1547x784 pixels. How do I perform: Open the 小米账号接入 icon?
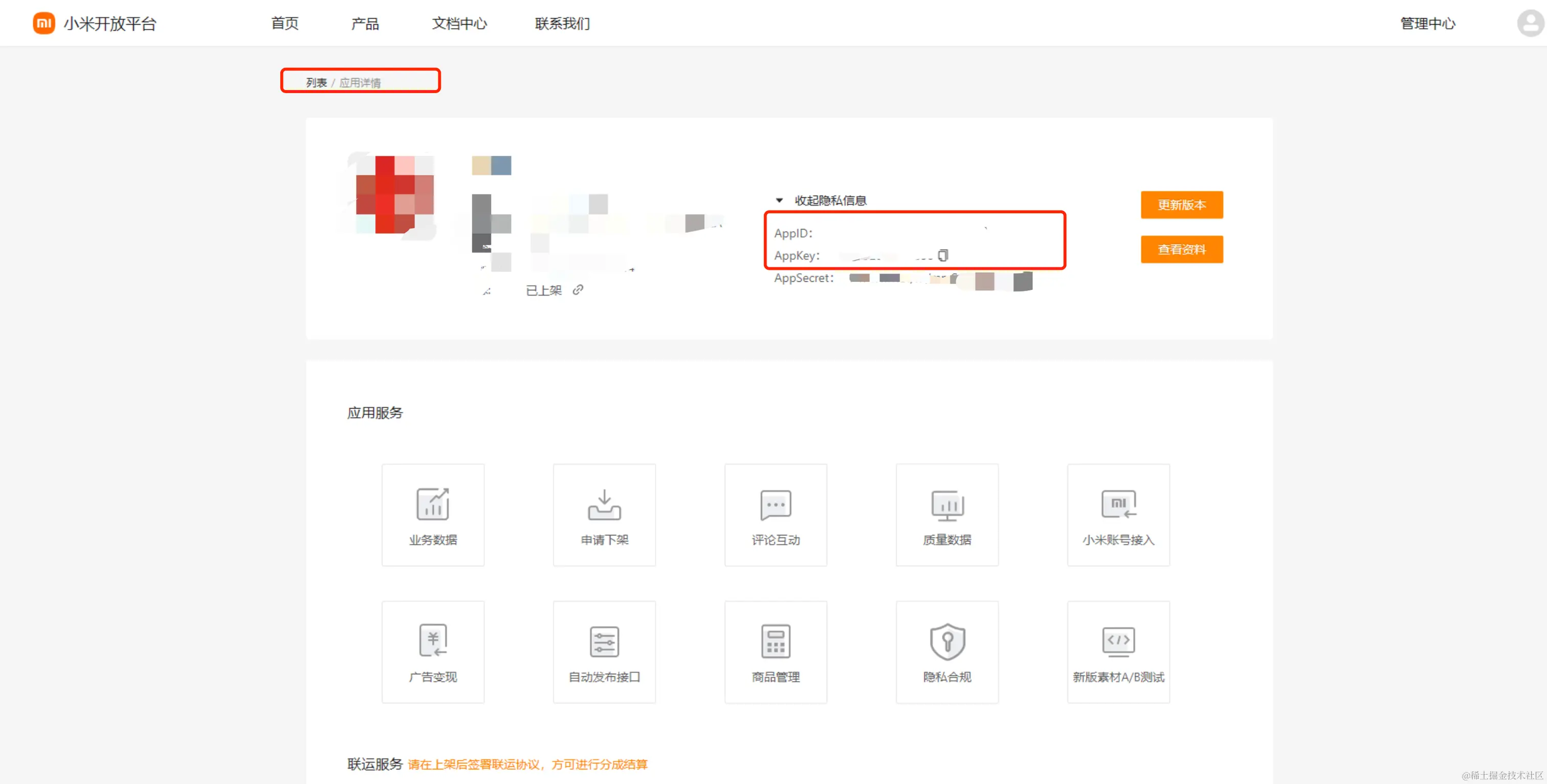(1118, 505)
